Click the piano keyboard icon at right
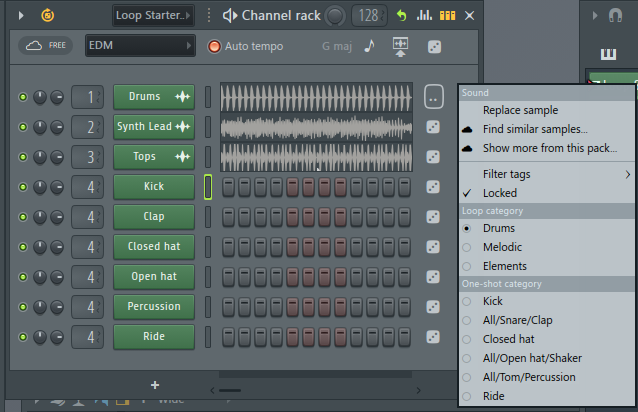 tap(608, 54)
